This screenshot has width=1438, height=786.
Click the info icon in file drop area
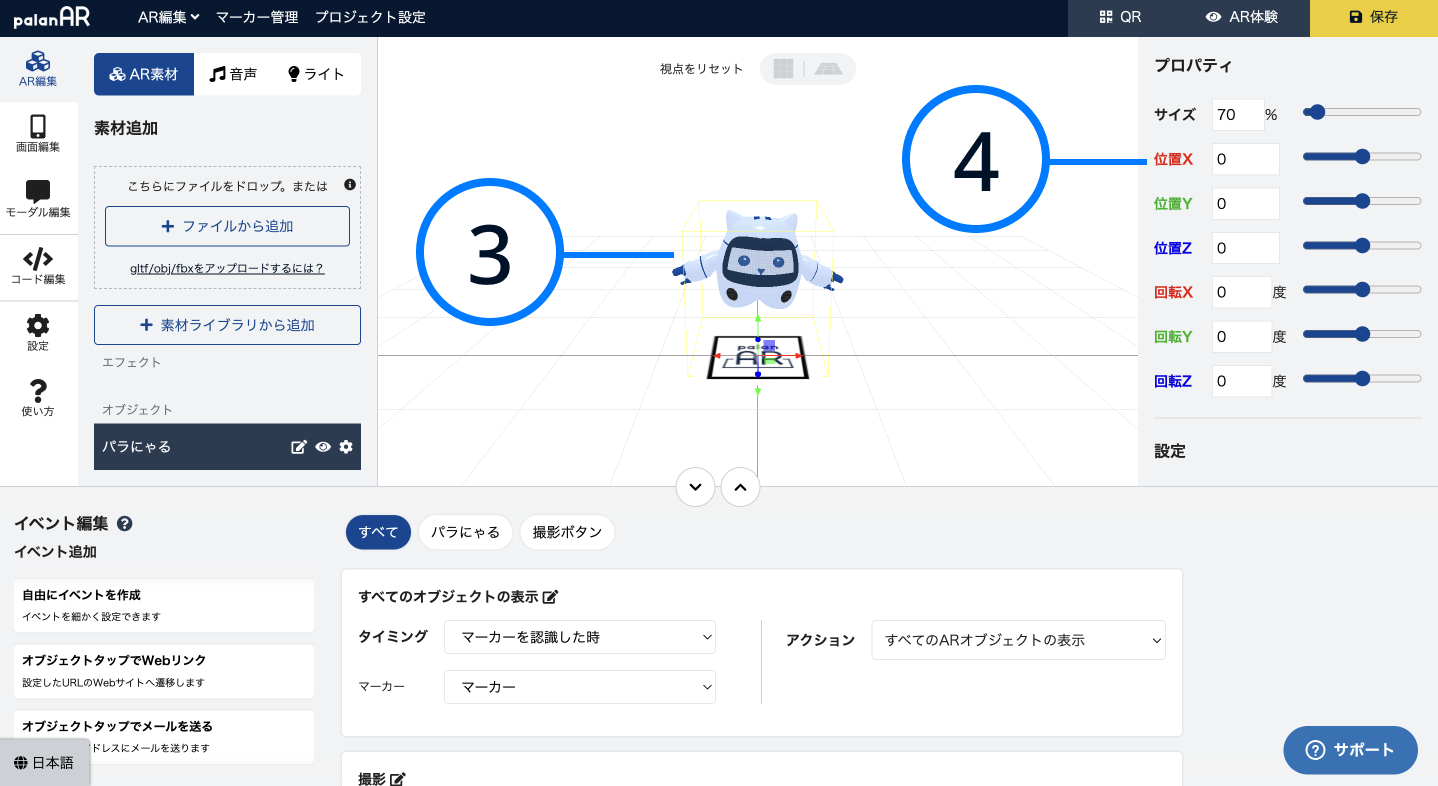(350, 185)
